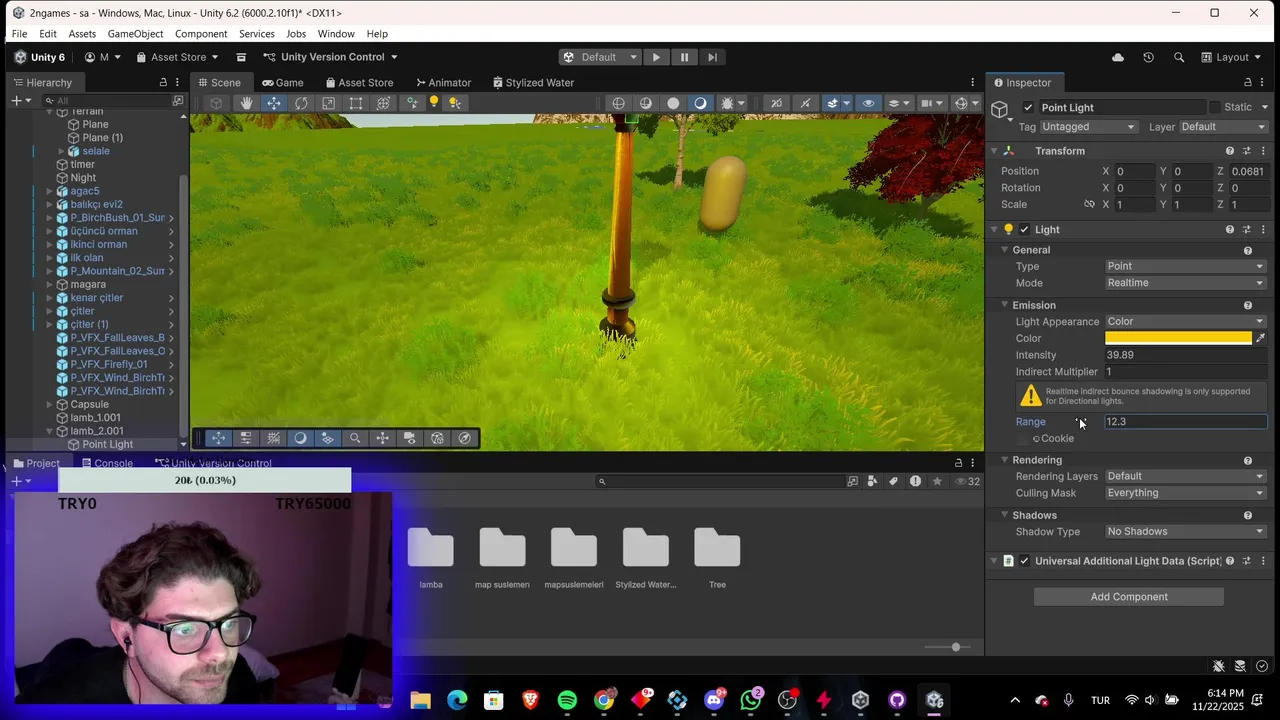This screenshot has height=720, width=1280.
Task: Toggle Point Light active checkbox
Action: point(1028,107)
